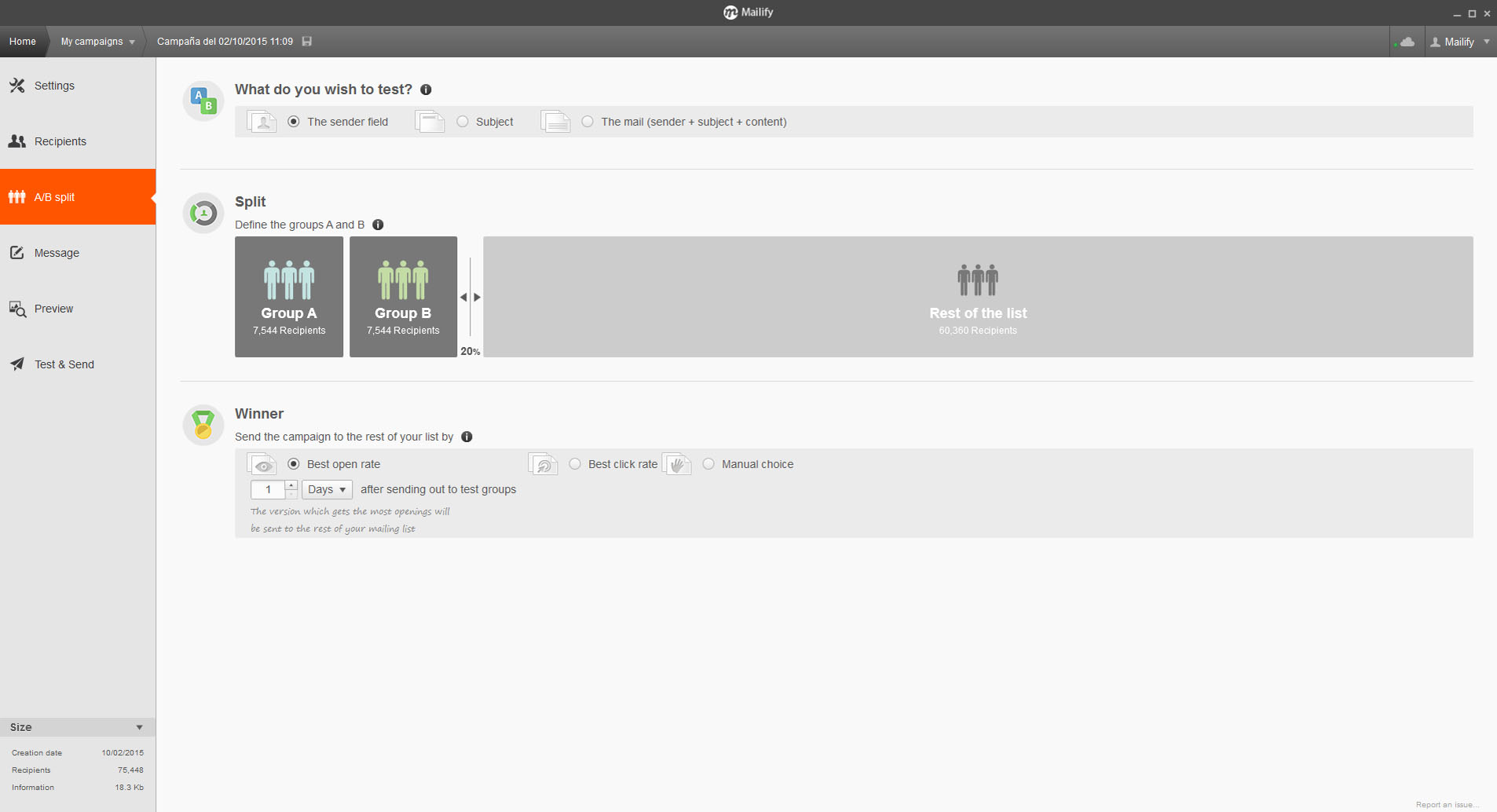This screenshot has height=812, width=1497.
Task: Open the Recipients section in sidebar
Action: coord(60,141)
